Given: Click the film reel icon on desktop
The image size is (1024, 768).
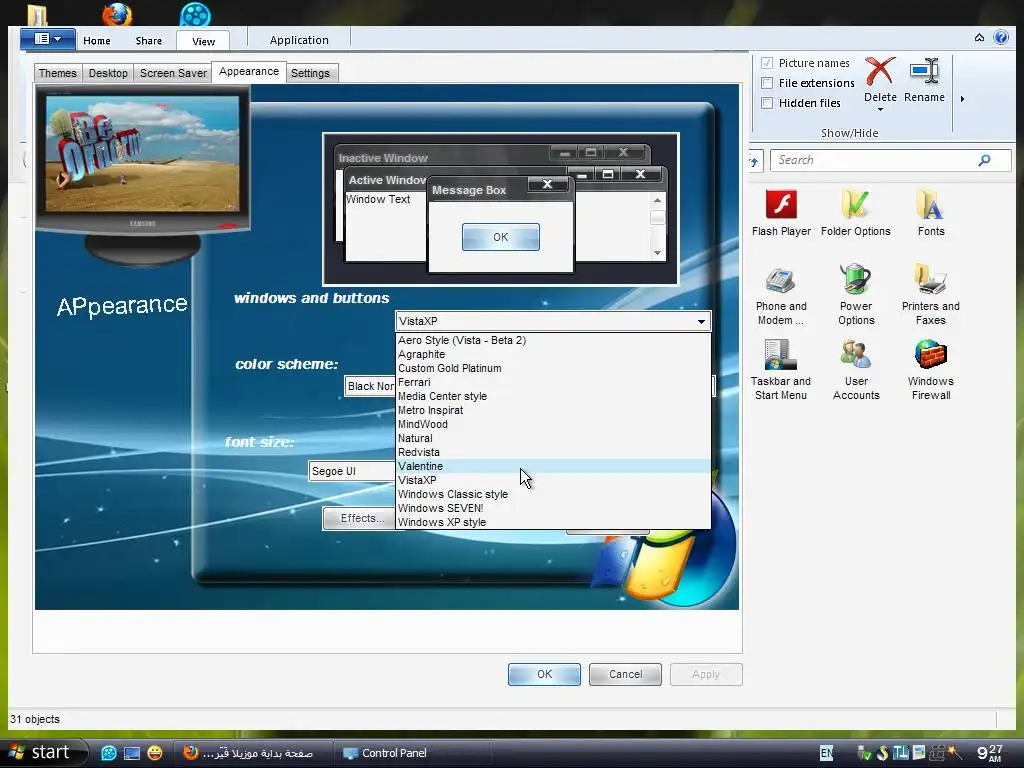Looking at the screenshot, I should pyautogui.click(x=195, y=14).
